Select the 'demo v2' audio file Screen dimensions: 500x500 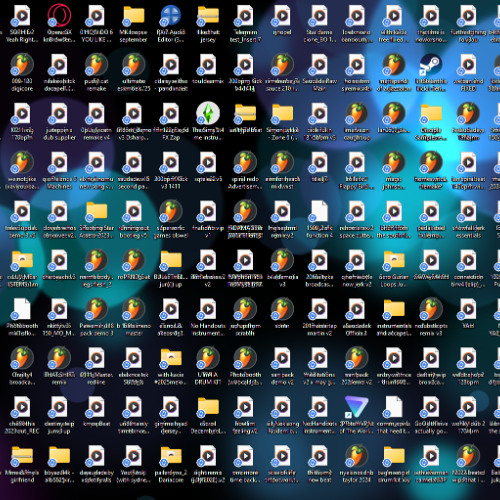[x=282, y=358]
